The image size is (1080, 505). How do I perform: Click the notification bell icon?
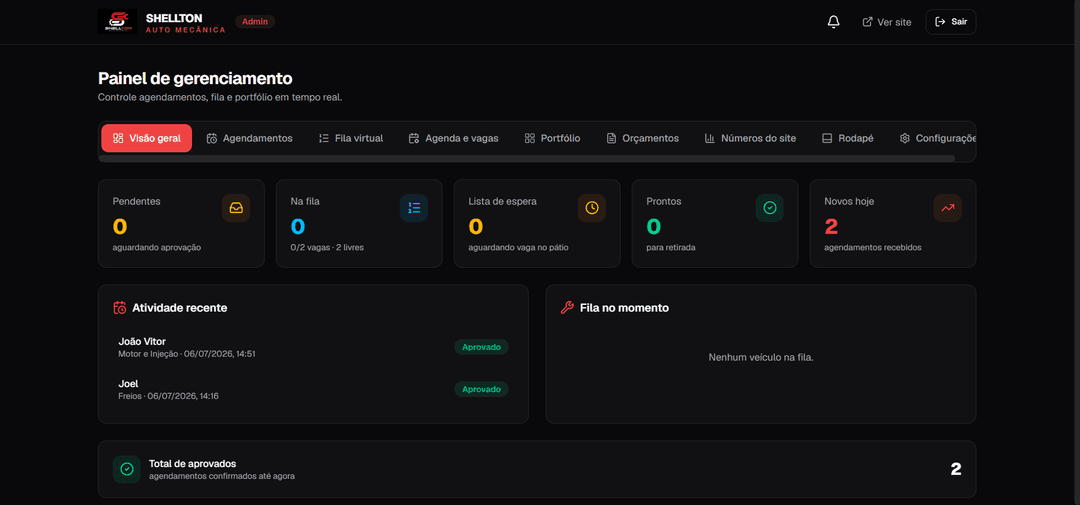coord(833,22)
